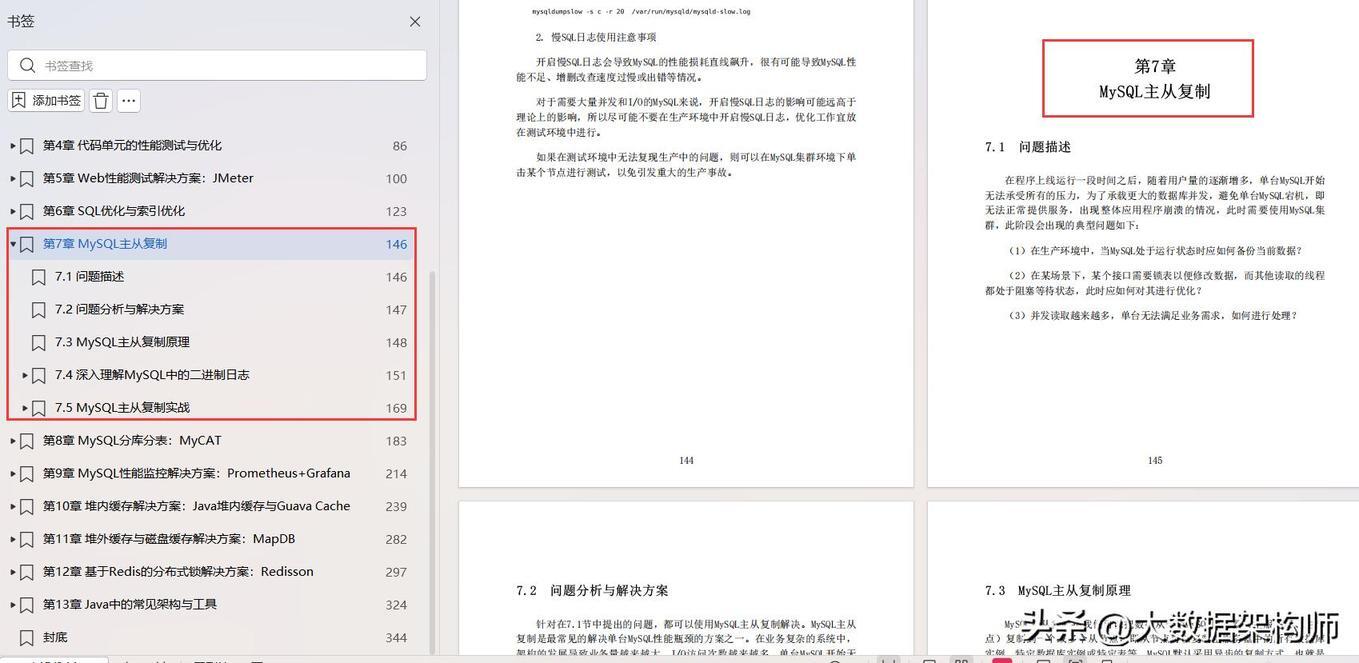Click bookmark icon beside 7.4
The image size is (1359, 663).
tap(39, 375)
